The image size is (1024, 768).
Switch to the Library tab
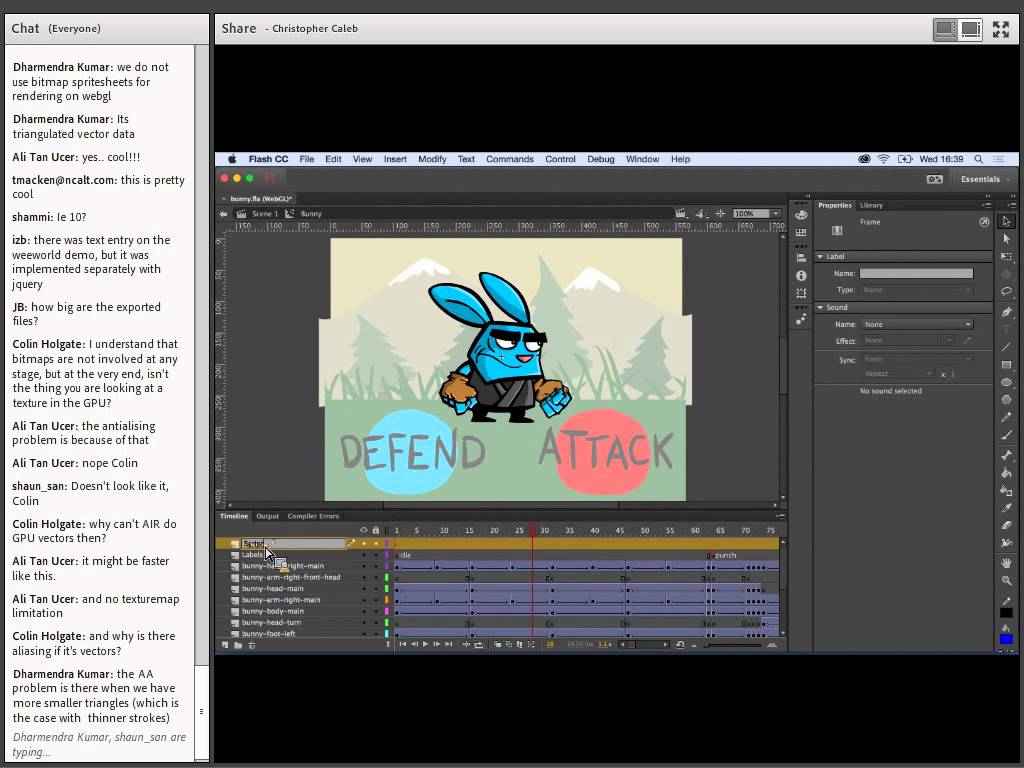[871, 205]
